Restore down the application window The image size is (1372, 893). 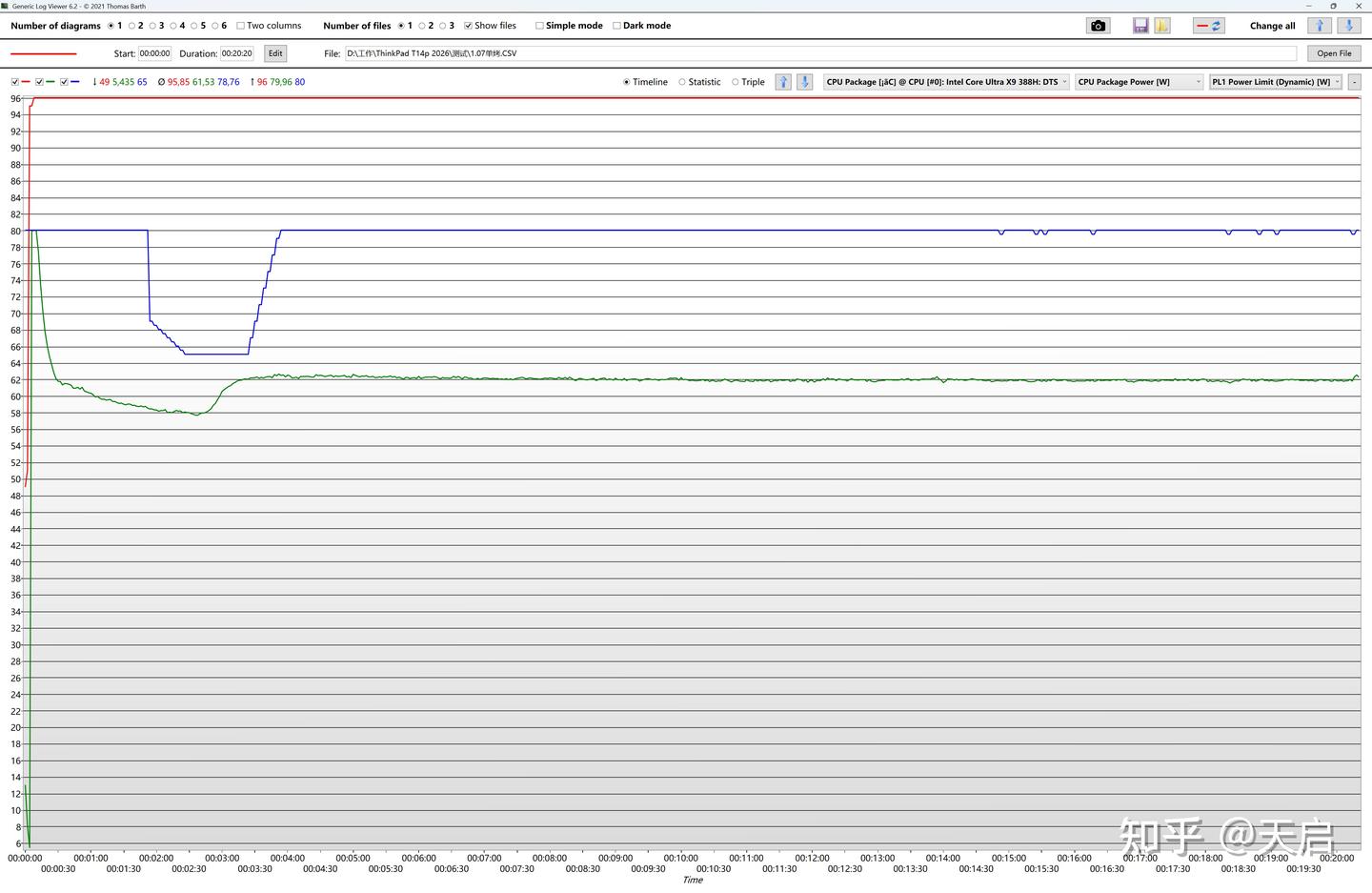1333,6
